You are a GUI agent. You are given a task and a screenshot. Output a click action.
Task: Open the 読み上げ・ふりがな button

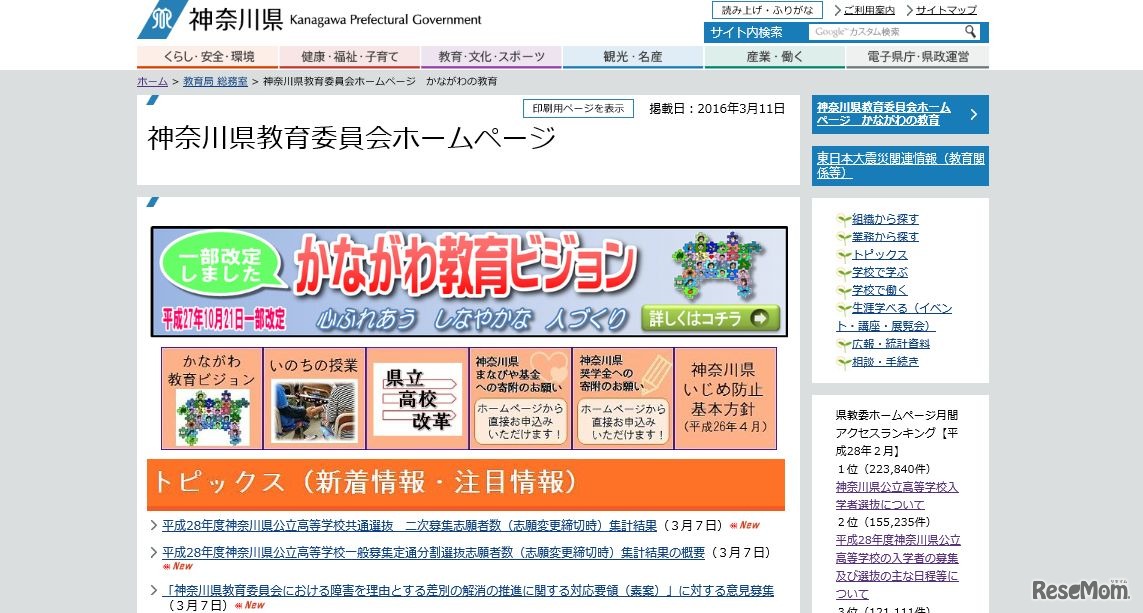click(x=767, y=9)
